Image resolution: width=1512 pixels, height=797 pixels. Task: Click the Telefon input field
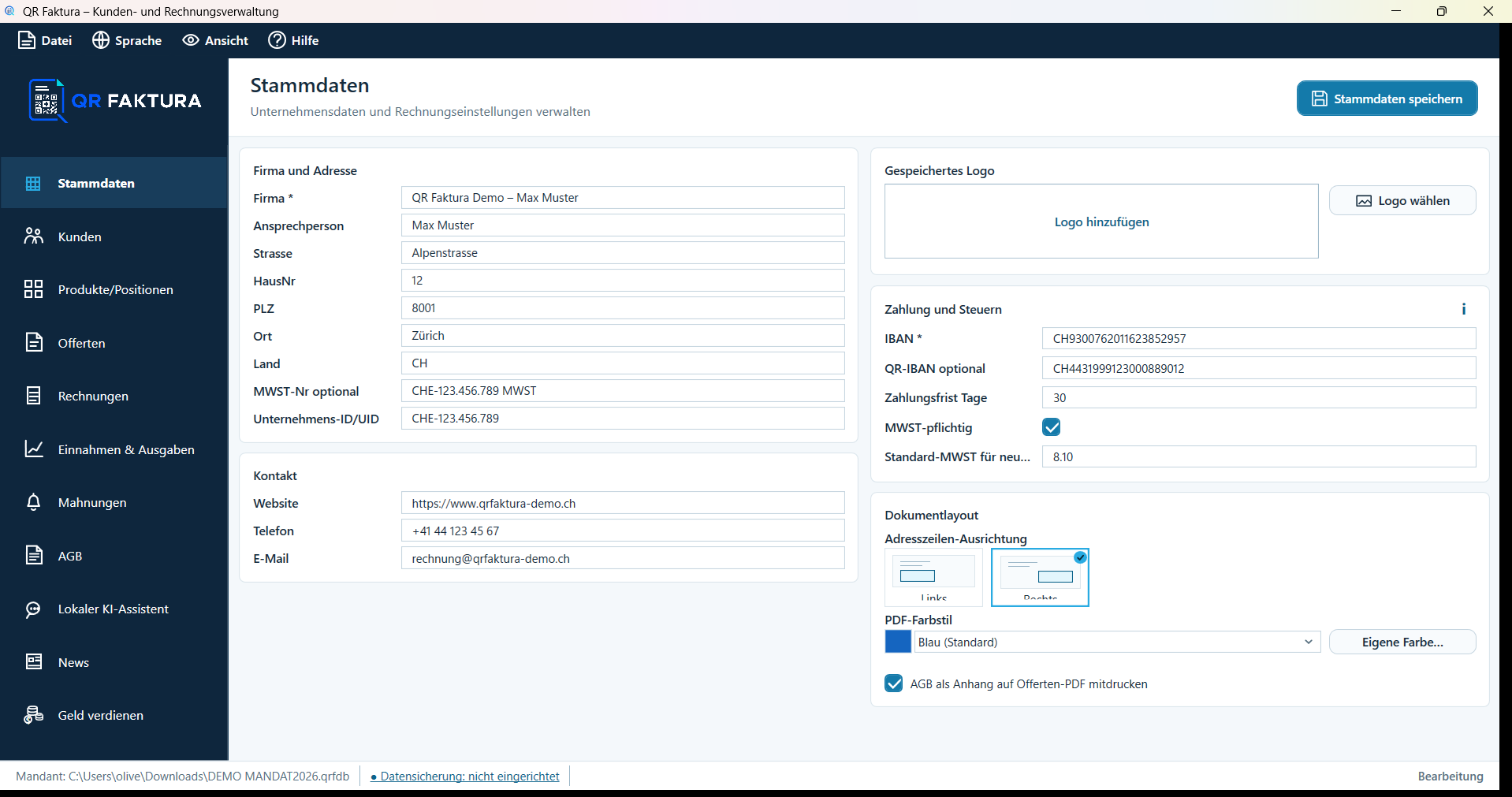(x=623, y=531)
